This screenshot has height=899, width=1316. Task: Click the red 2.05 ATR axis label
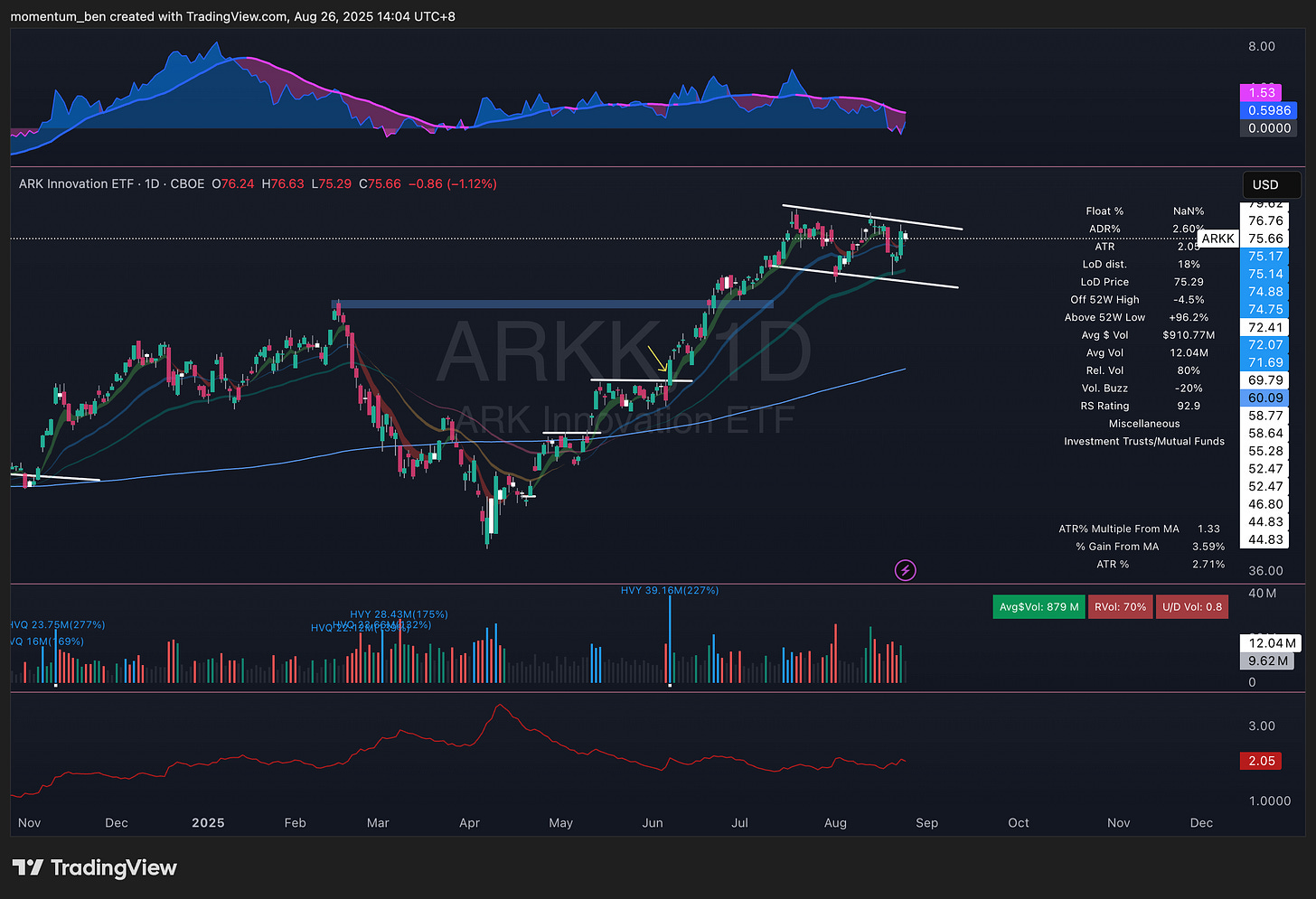pyautogui.click(x=1261, y=761)
